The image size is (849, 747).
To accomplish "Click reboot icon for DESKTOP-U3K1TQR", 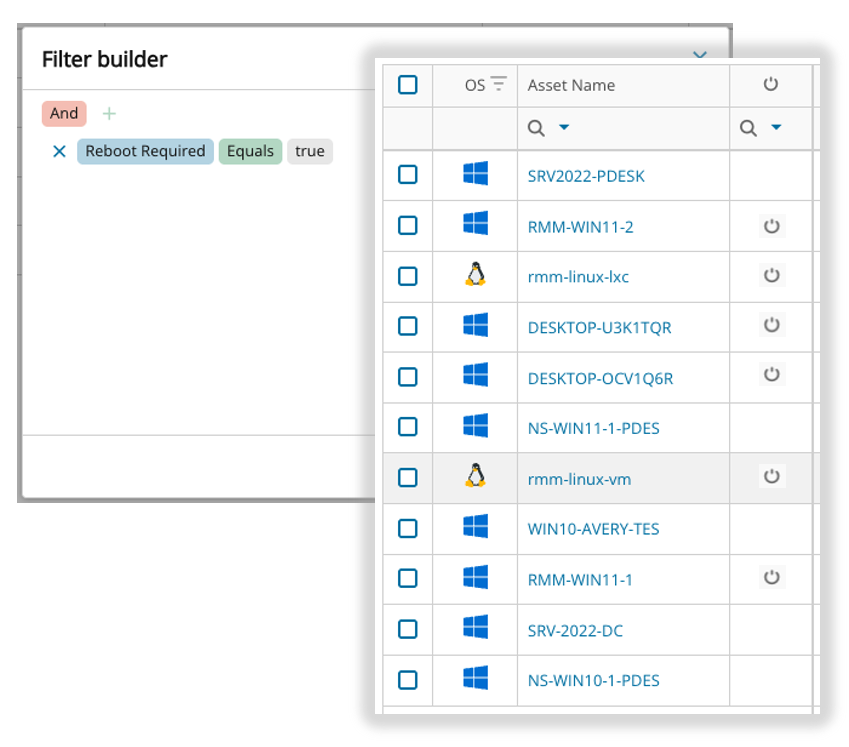I will [770, 325].
